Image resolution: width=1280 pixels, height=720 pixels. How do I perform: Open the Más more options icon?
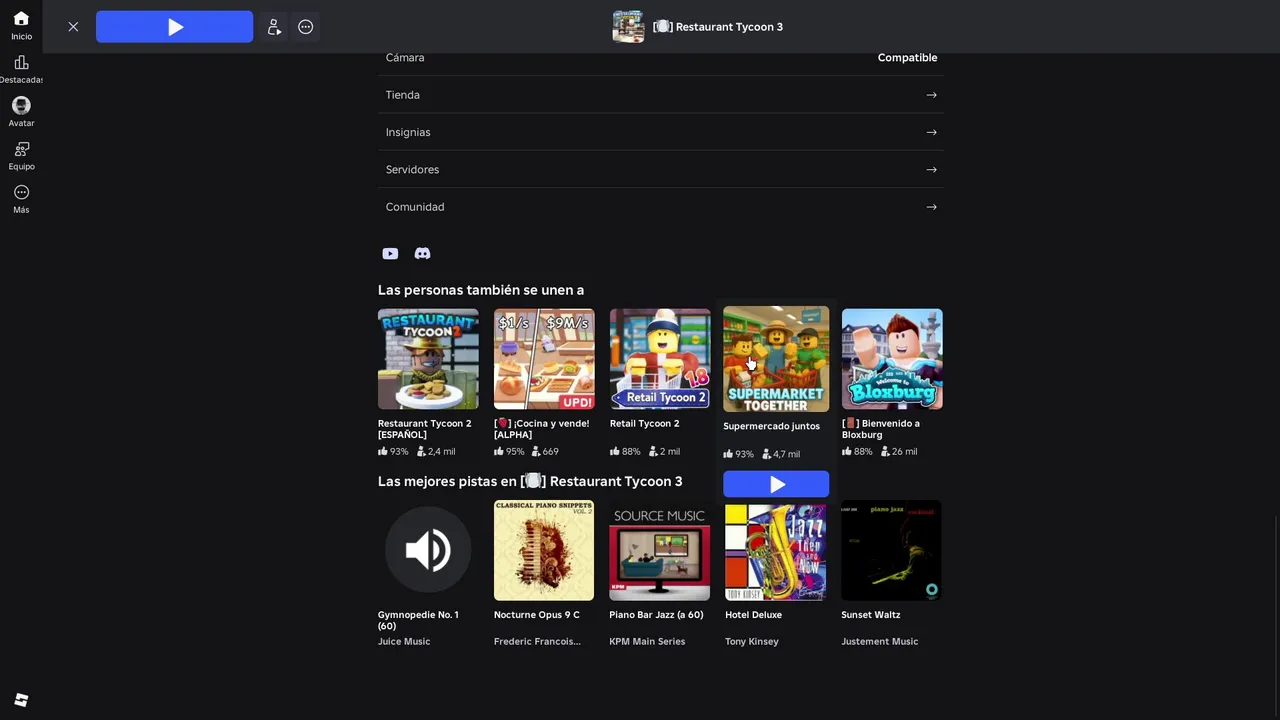pos(21,192)
